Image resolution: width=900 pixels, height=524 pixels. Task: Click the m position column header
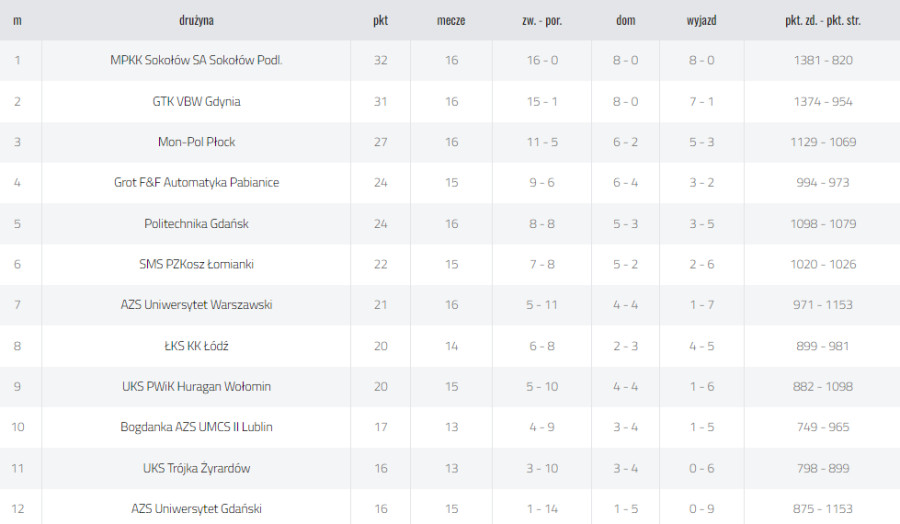click(x=17, y=21)
